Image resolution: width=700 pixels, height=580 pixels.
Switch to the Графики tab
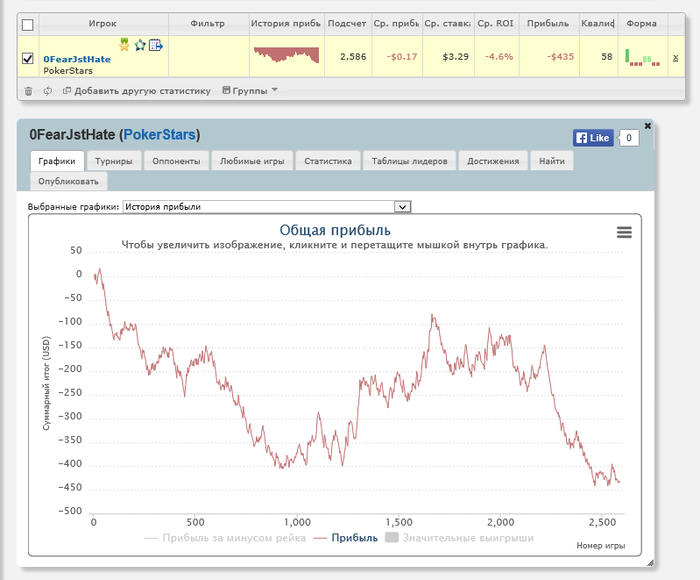point(57,161)
